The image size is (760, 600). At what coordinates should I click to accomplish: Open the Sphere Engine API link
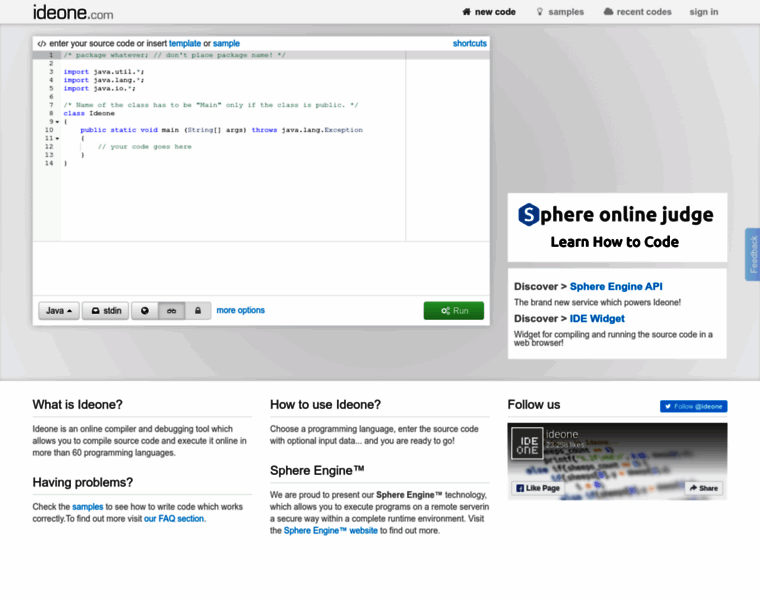616,286
